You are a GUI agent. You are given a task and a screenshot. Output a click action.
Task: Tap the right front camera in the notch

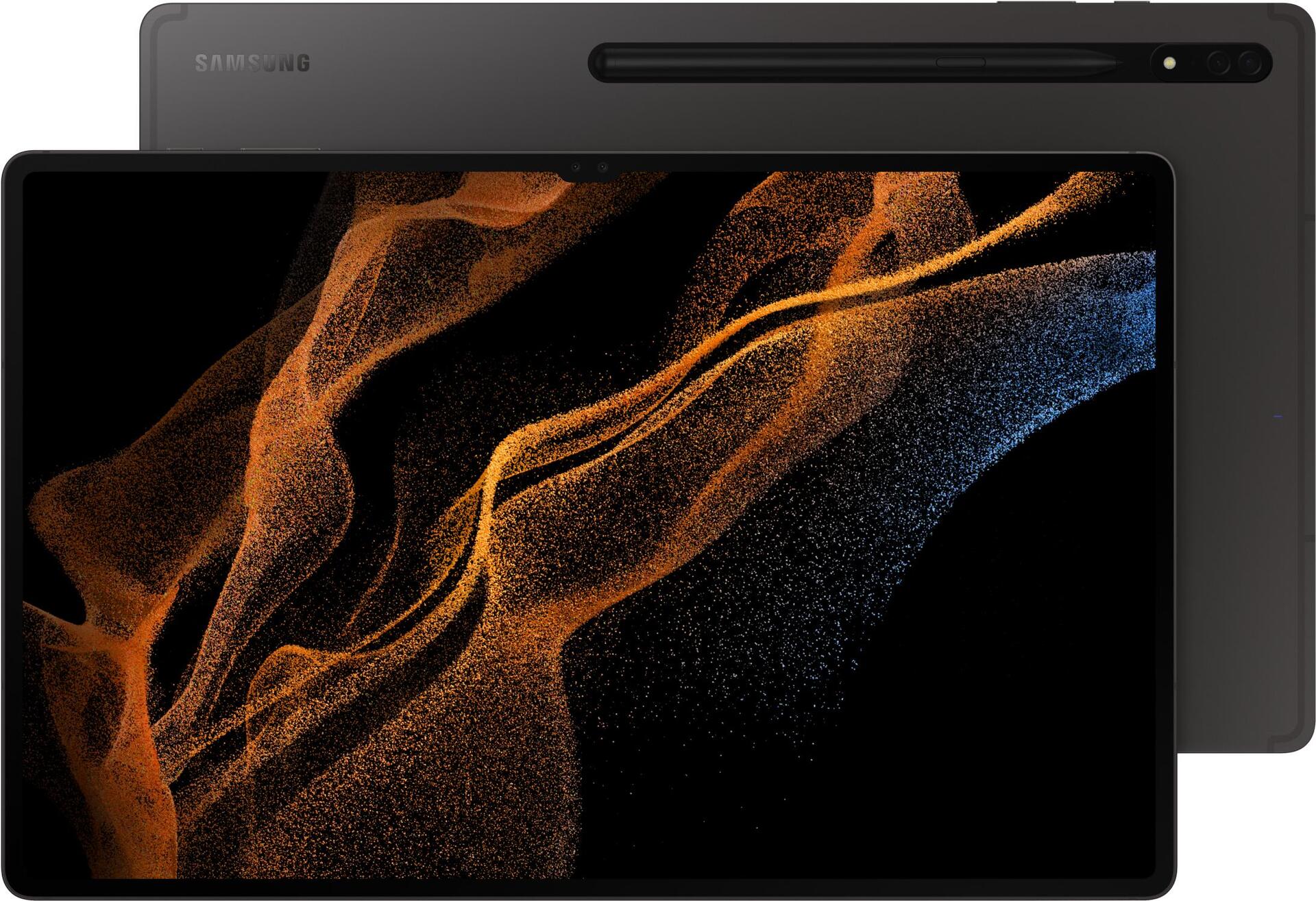click(602, 167)
